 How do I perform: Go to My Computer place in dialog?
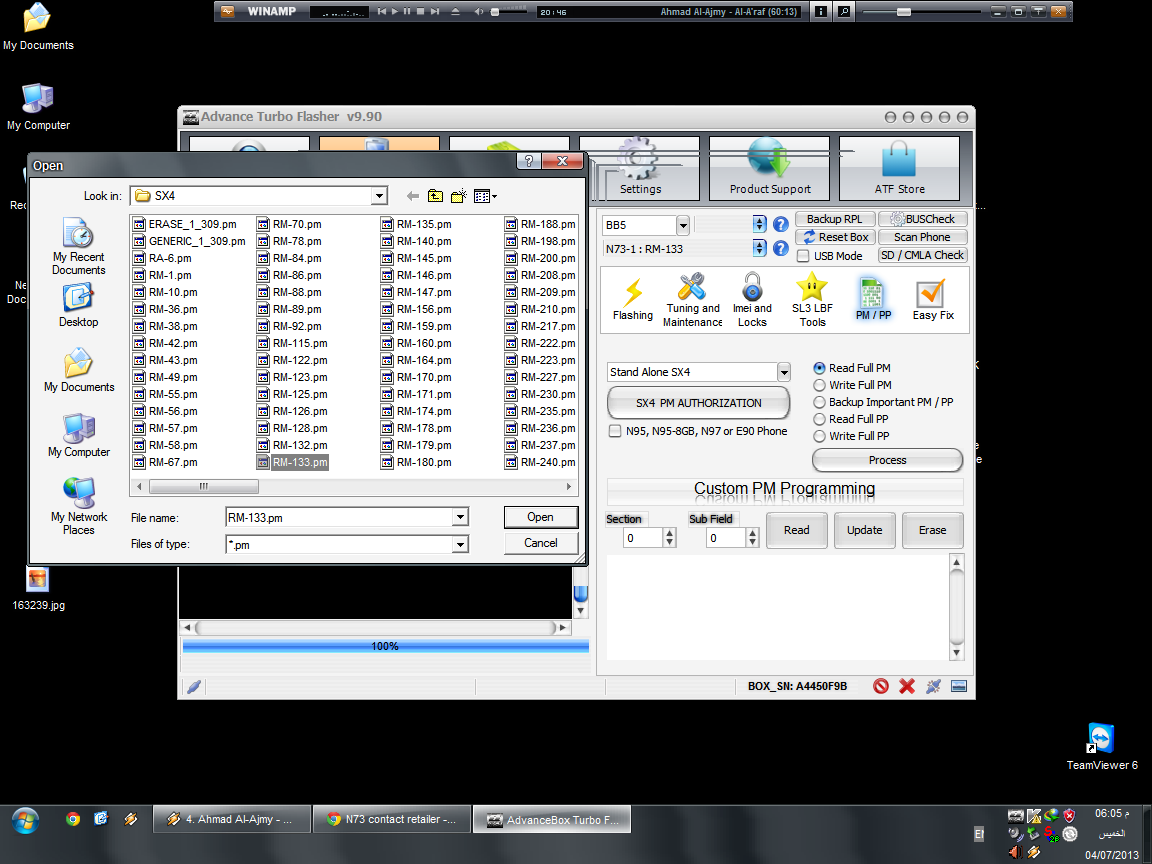point(79,436)
